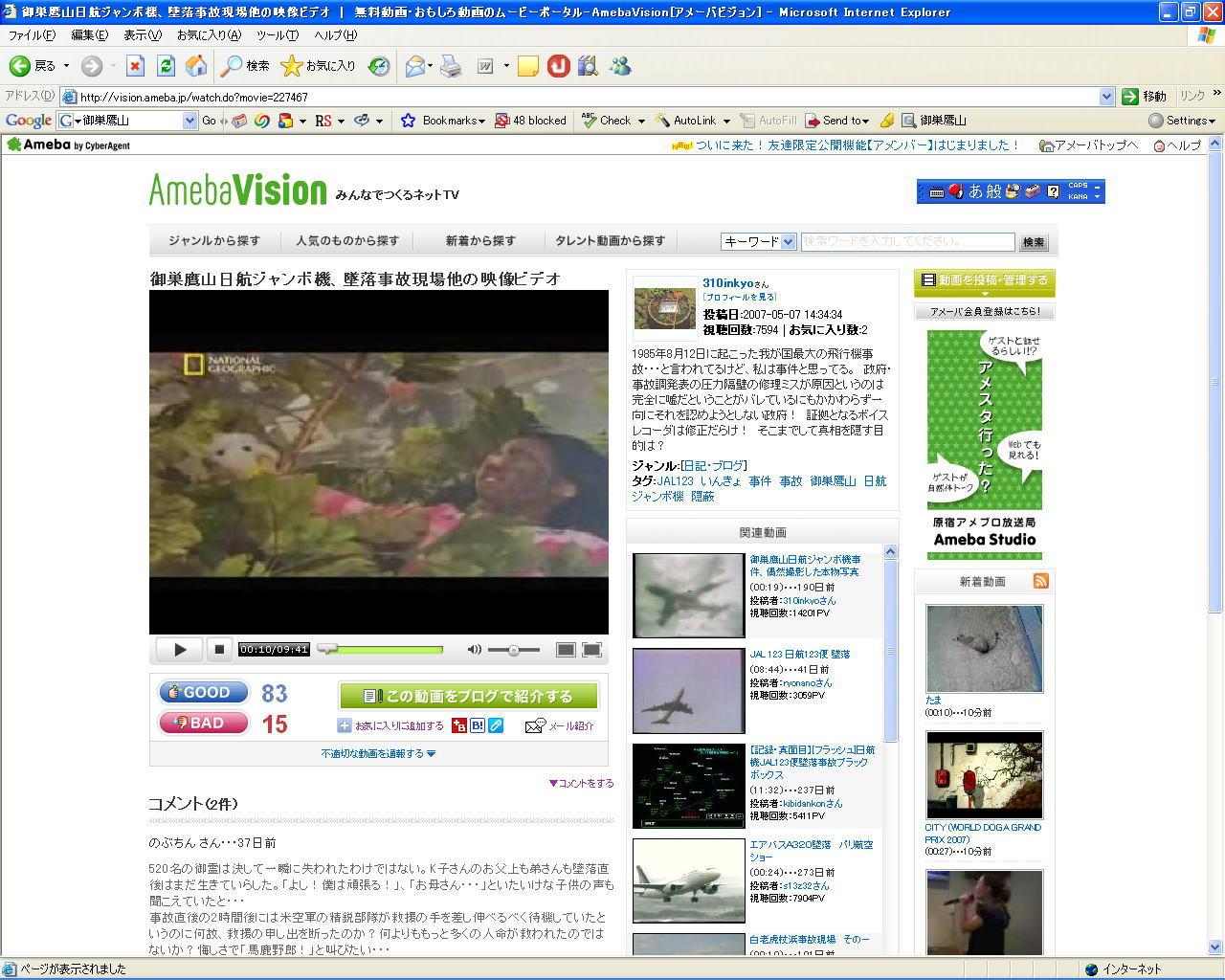The width and height of the screenshot is (1225, 980).
Task: Click the yellow note toolbar icon
Action: 527,66
